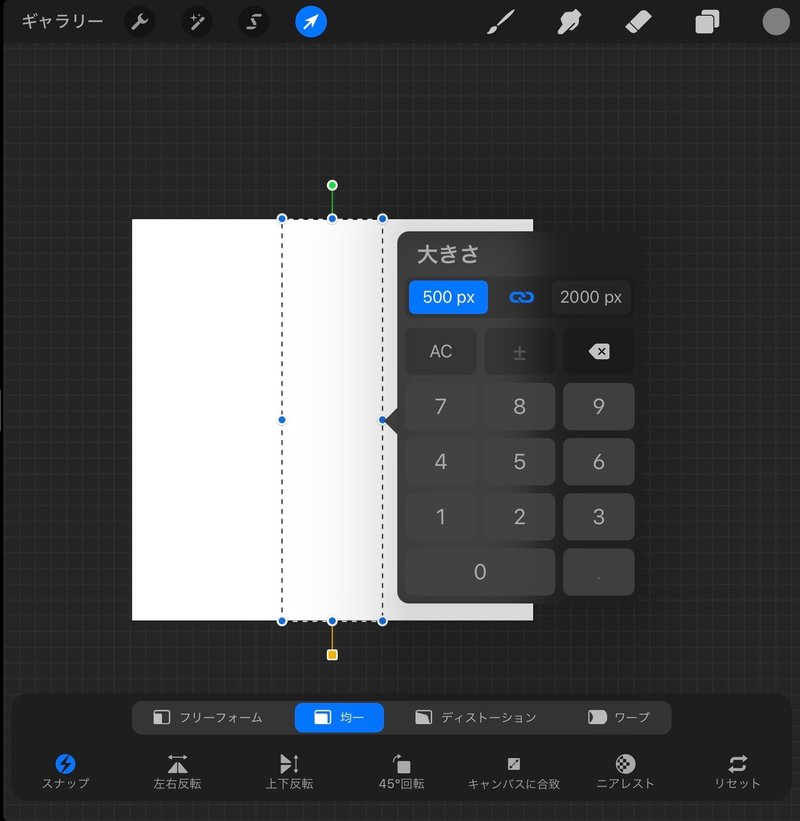Flip vertically with 上下反転
The width and height of the screenshot is (800, 821).
290,771
